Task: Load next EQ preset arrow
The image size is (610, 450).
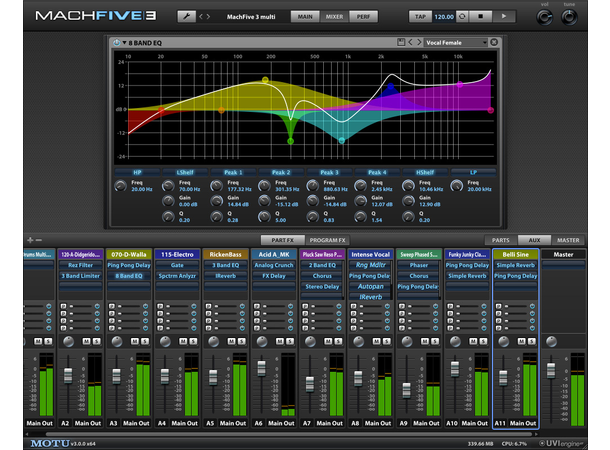Action: tap(419, 42)
